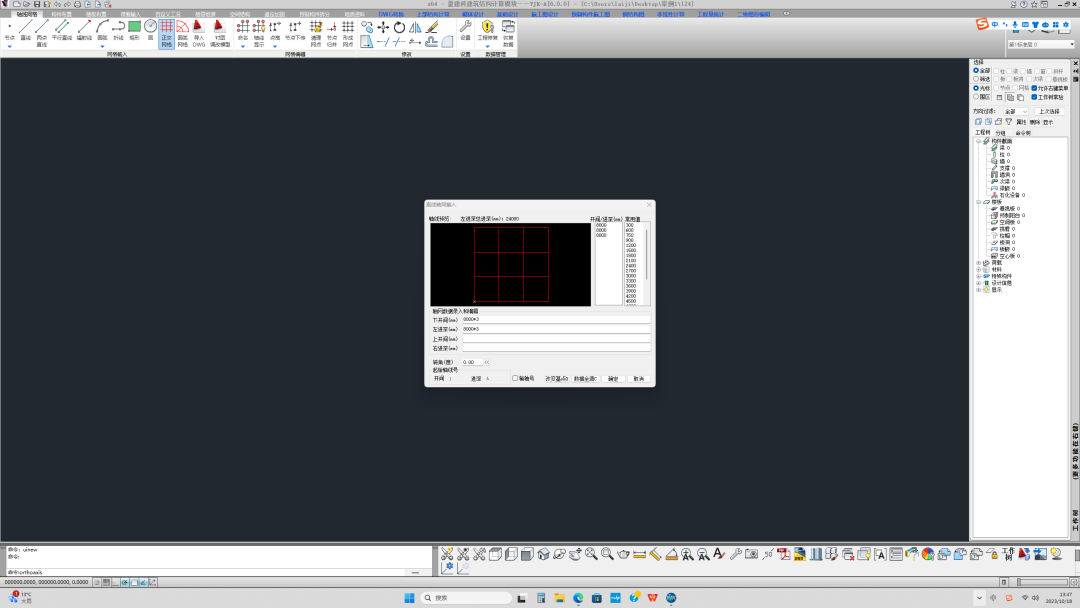Switch to the DWG转换 ribbon tab

click(x=391, y=14)
